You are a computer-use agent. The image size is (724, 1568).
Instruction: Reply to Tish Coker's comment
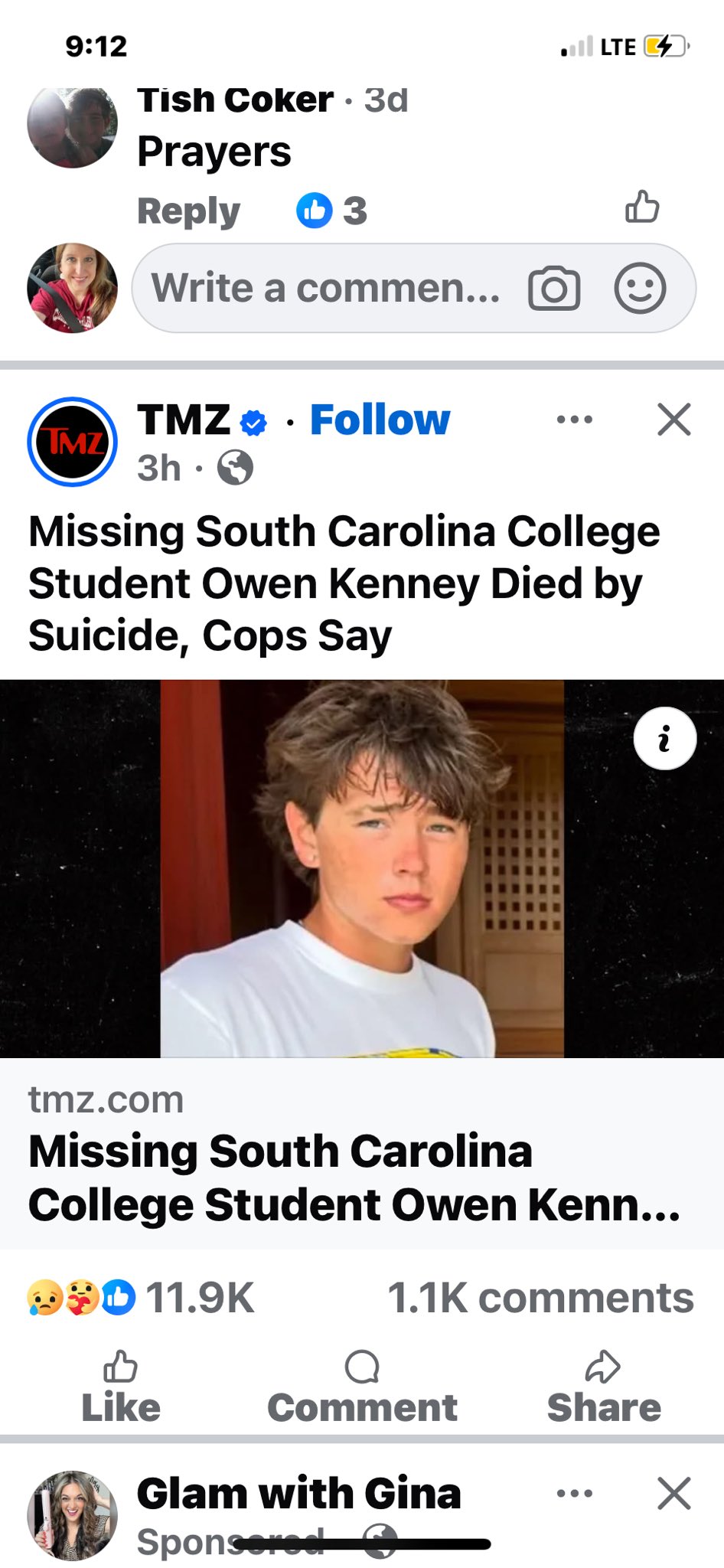click(x=188, y=211)
